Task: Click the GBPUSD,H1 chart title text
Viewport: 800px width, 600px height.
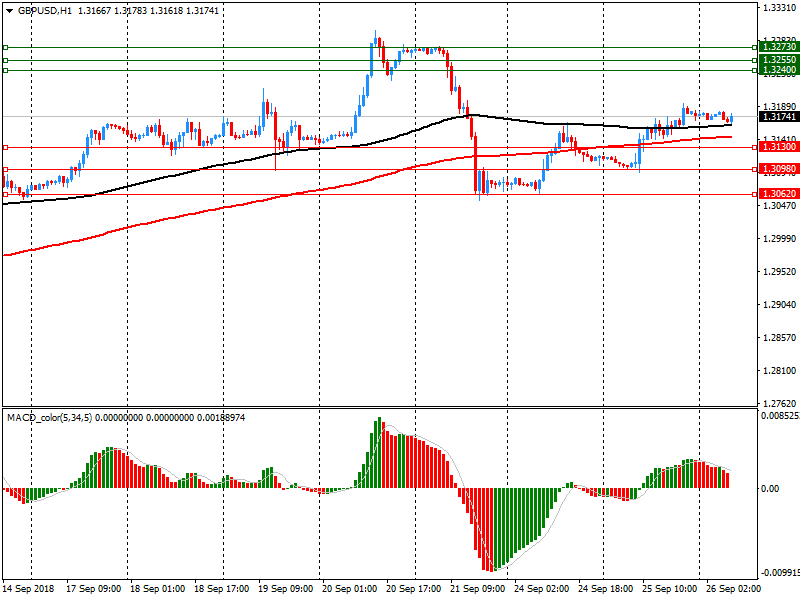Action: click(44, 10)
